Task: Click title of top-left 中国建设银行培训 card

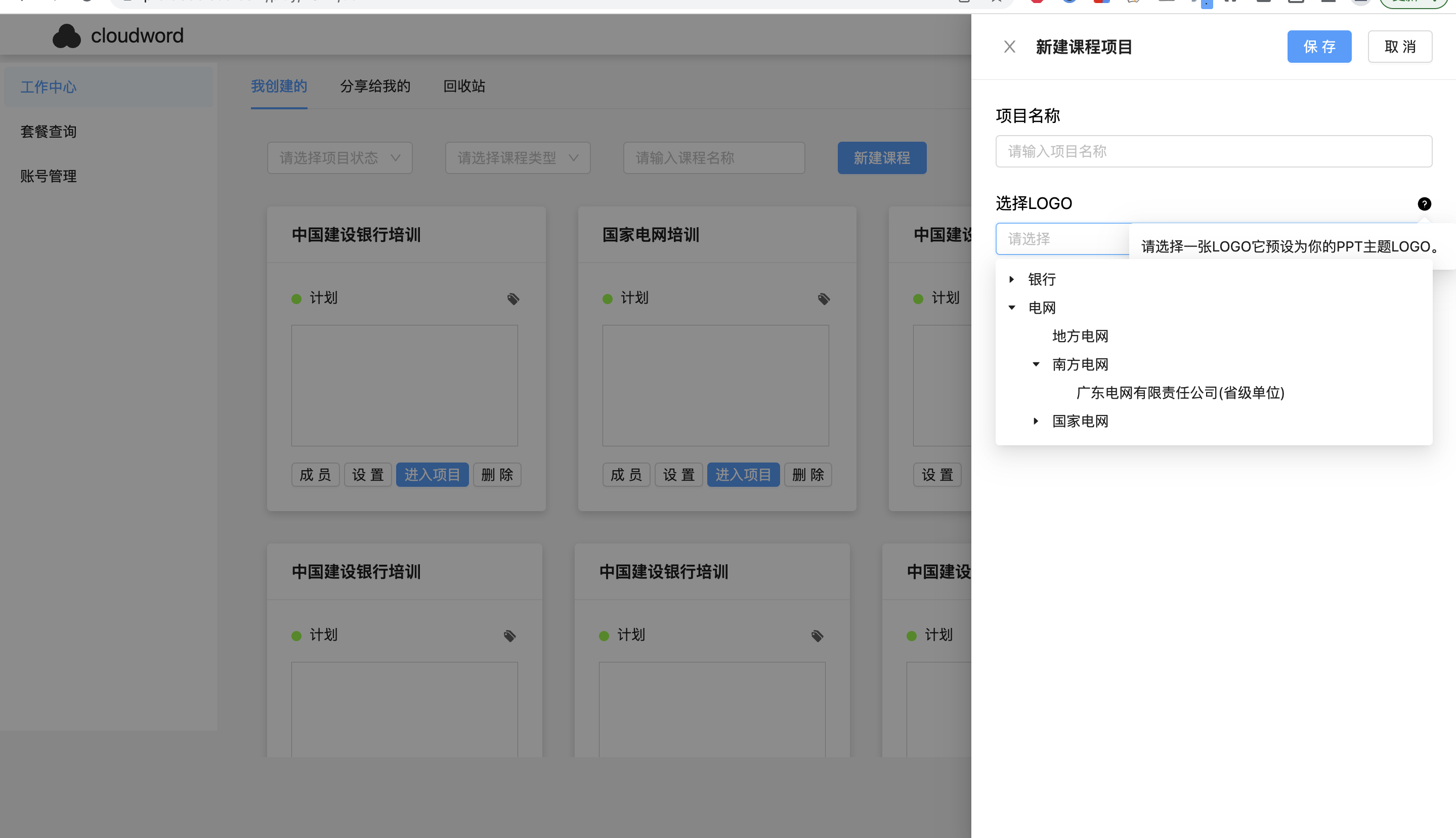Action: coord(356,235)
